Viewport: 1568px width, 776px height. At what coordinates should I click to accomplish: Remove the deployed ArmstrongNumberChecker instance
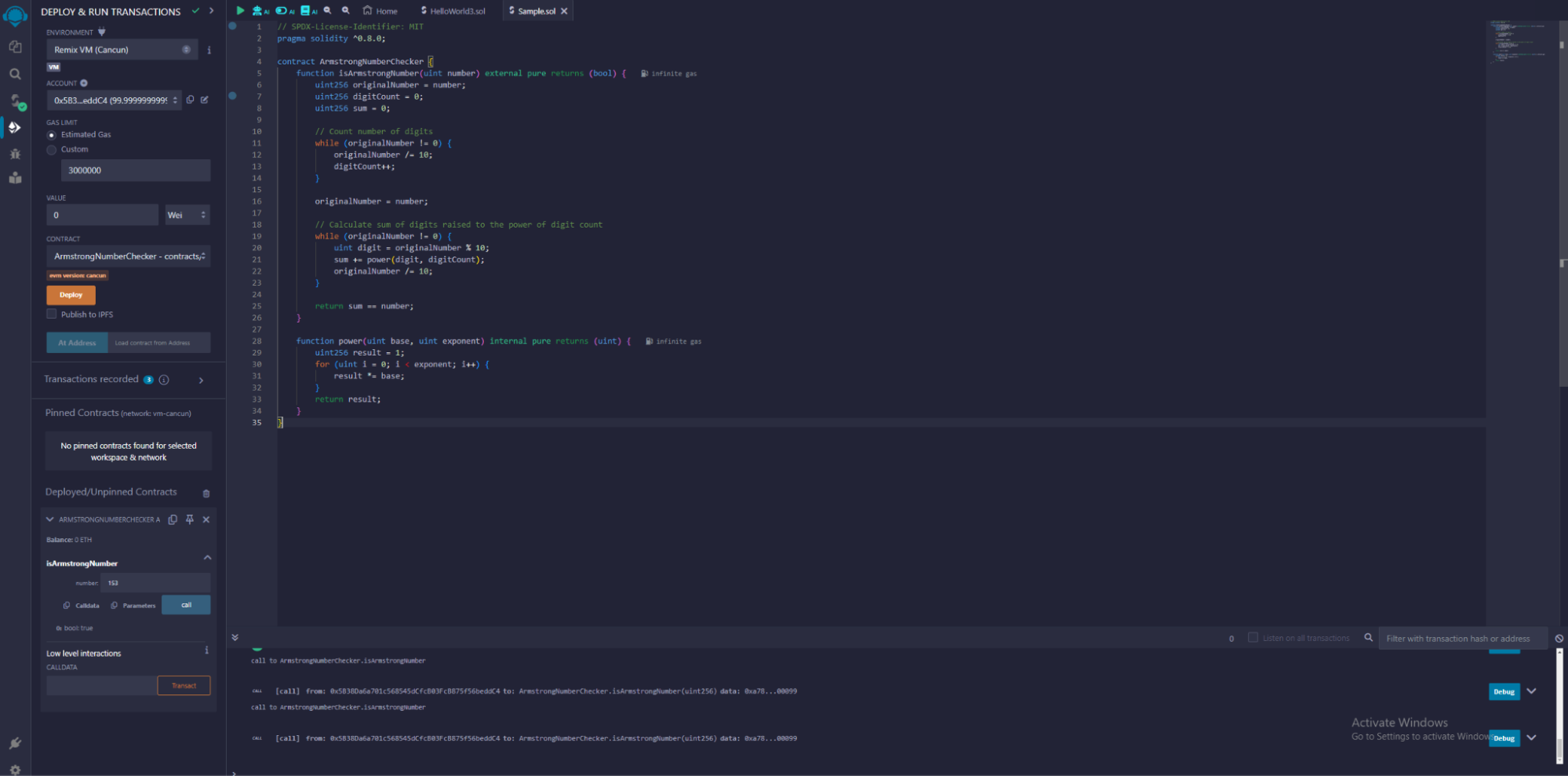[206, 519]
